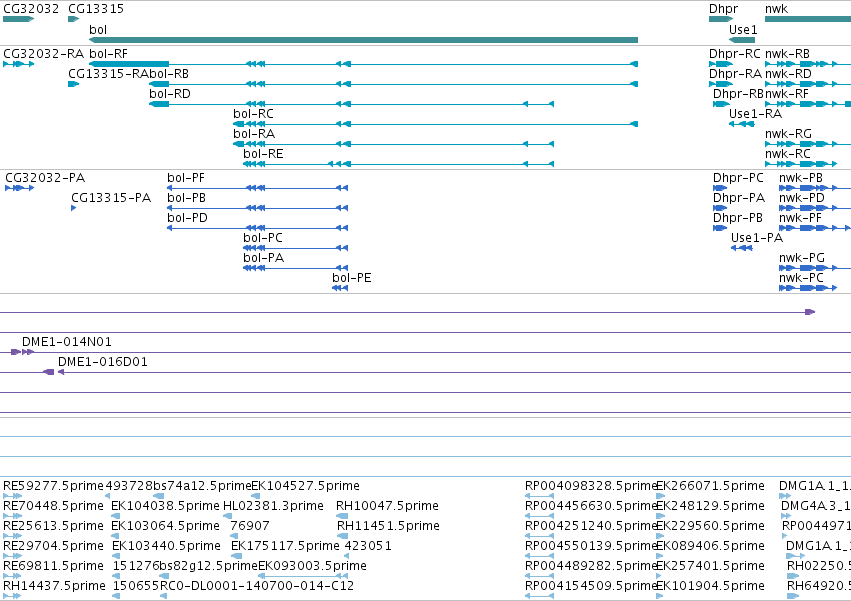Open the nwk-PB protein label
The width and height of the screenshot is (851, 601).
[801, 178]
